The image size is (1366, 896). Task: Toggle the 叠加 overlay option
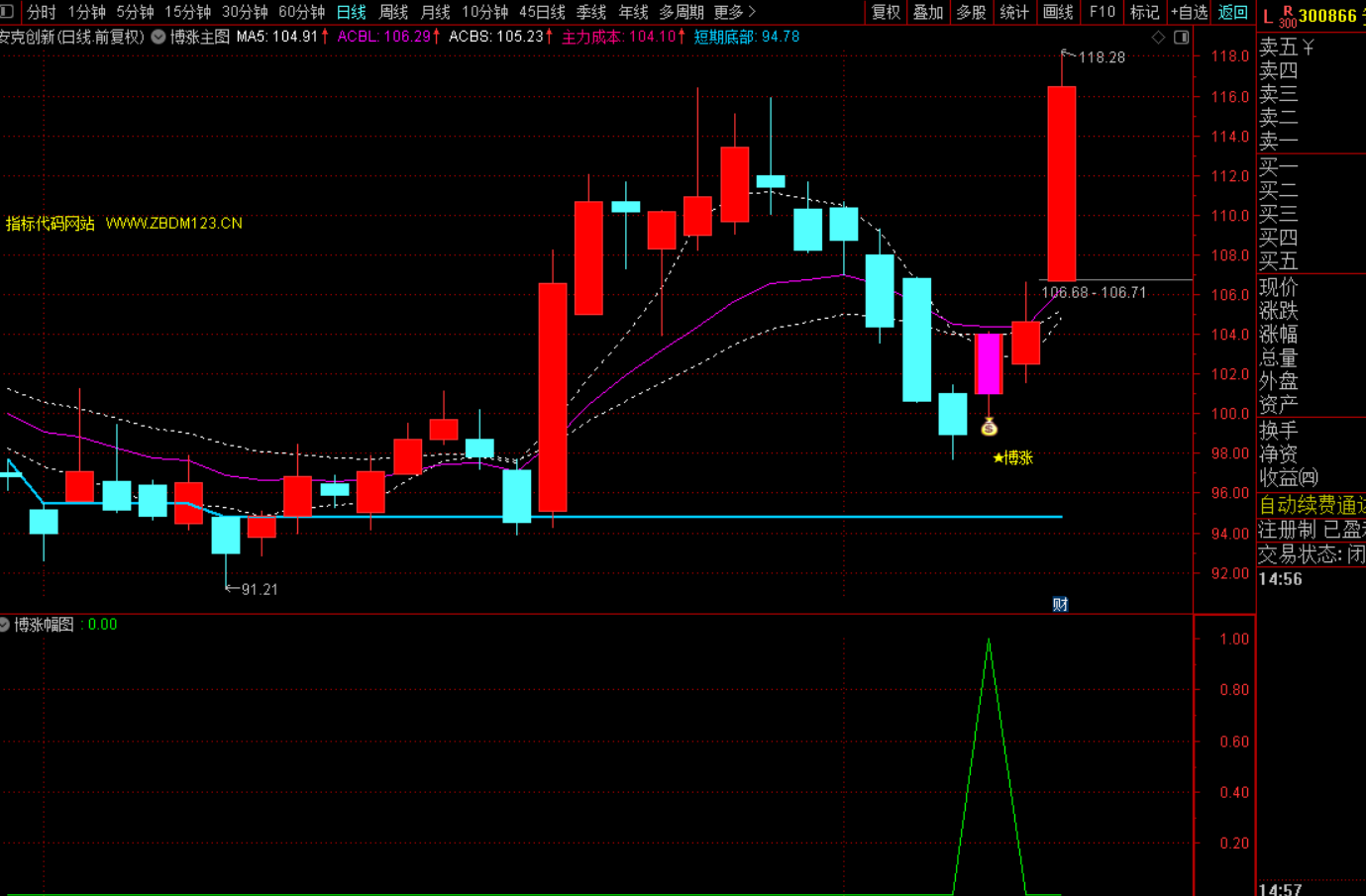pyautogui.click(x=928, y=12)
